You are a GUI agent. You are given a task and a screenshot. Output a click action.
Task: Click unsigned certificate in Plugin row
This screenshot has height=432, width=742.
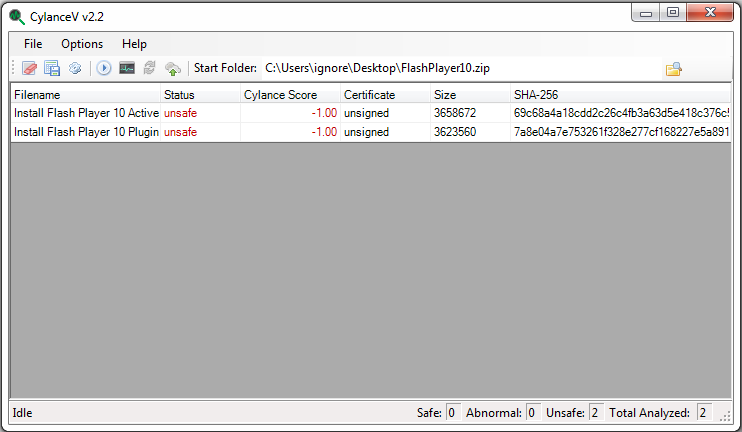coord(366,132)
